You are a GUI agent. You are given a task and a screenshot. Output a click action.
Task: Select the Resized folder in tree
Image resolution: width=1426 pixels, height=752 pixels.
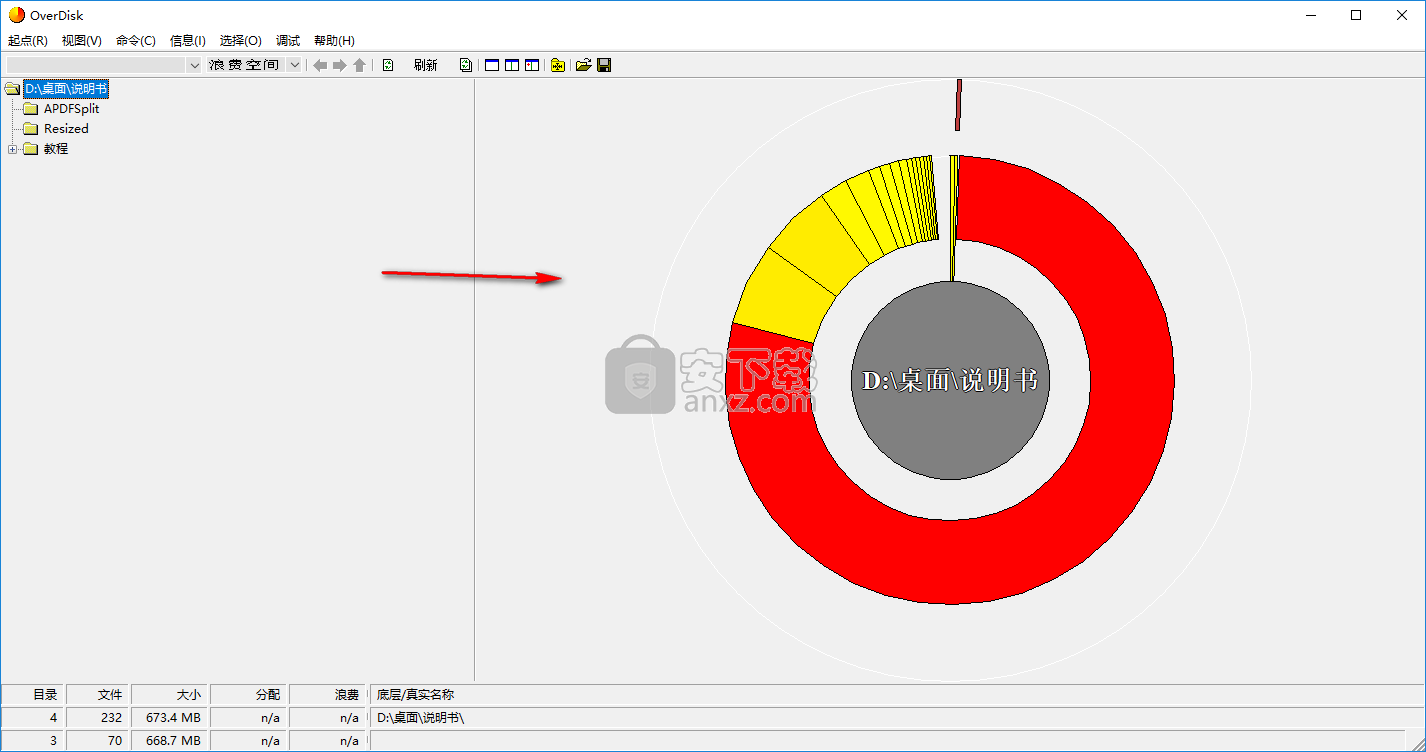tap(66, 129)
